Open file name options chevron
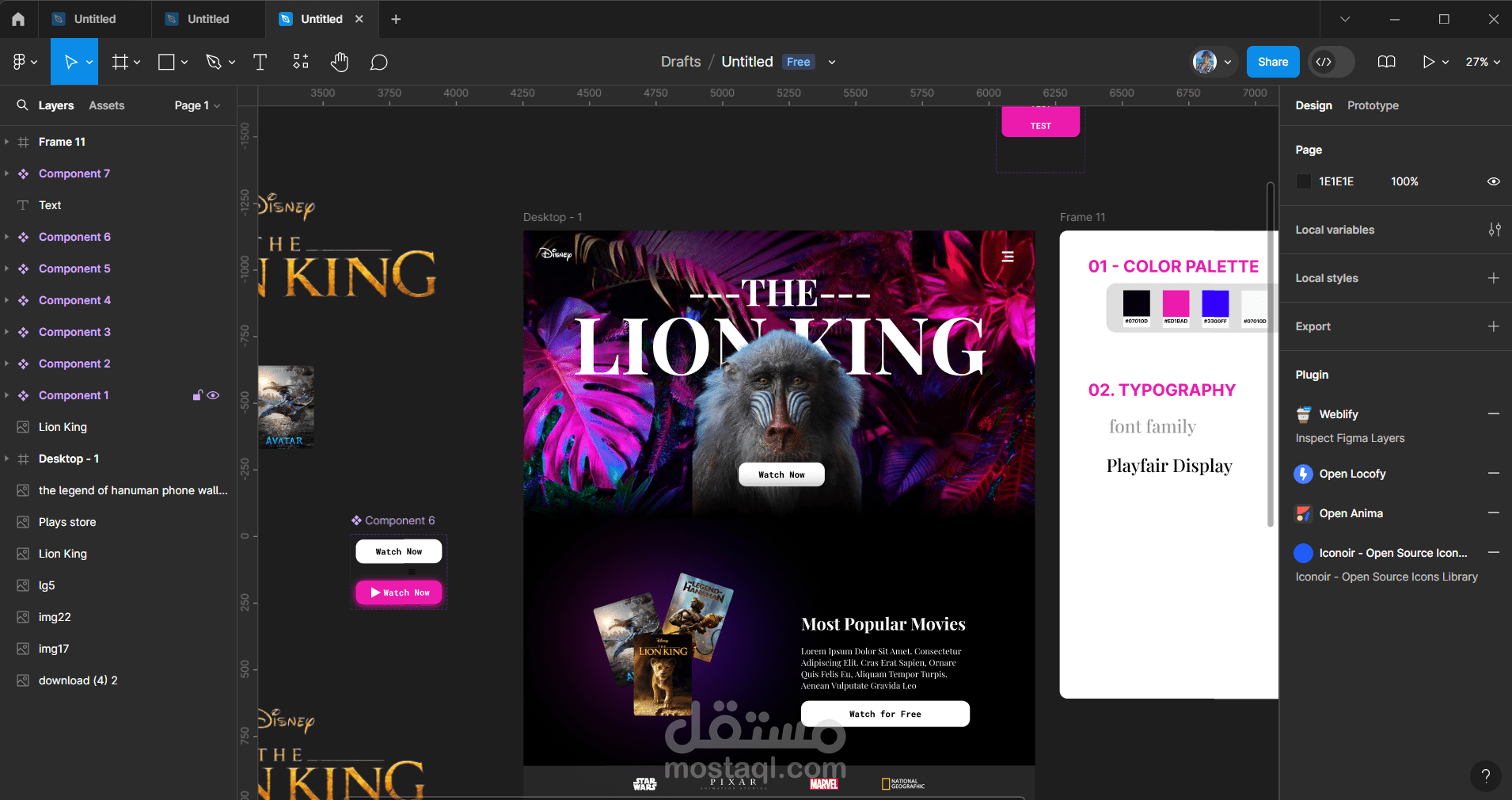The image size is (1512, 800). 831,62
